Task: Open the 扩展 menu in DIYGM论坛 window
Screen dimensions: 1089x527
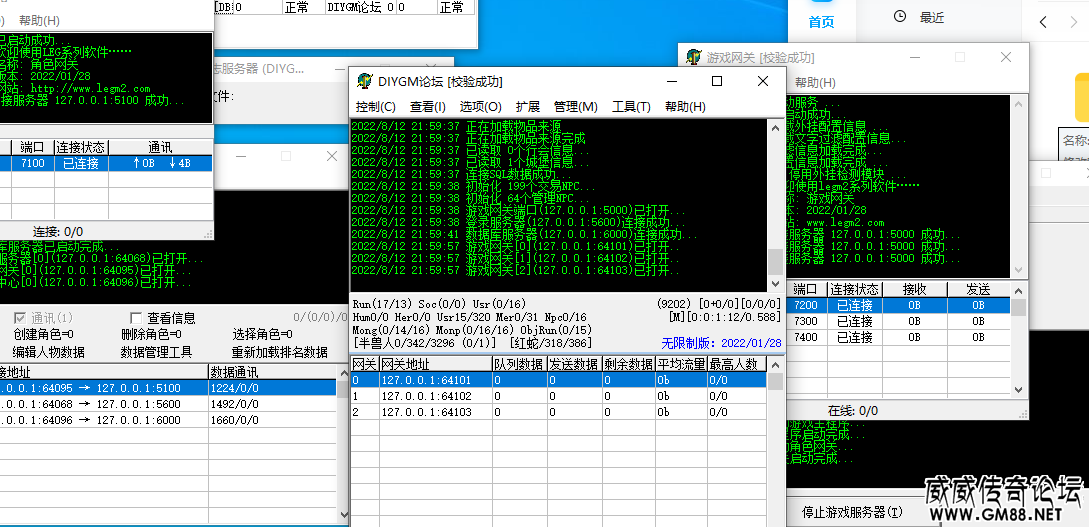Action: coord(527,107)
